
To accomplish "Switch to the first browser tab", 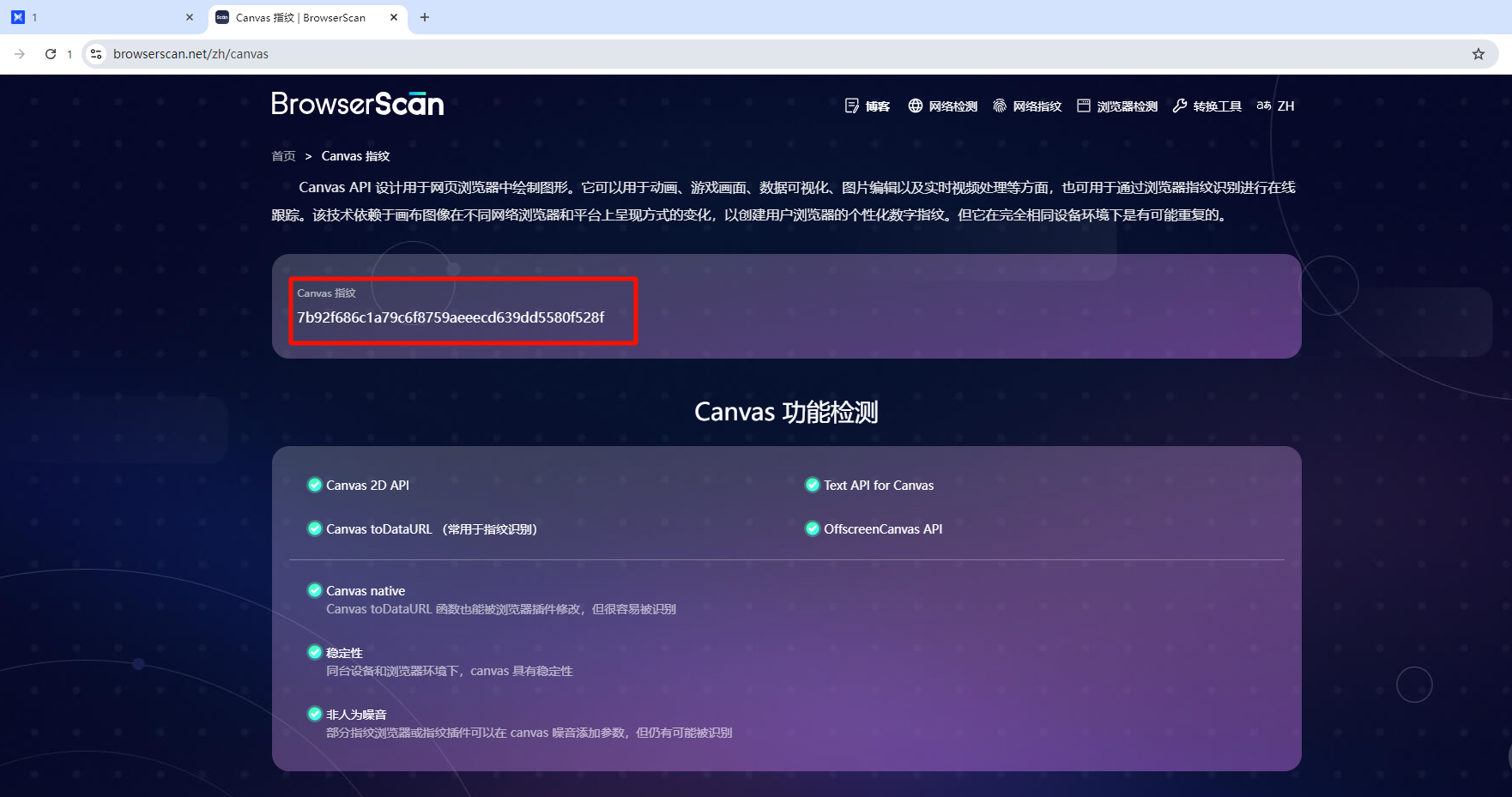I will pos(103,17).
